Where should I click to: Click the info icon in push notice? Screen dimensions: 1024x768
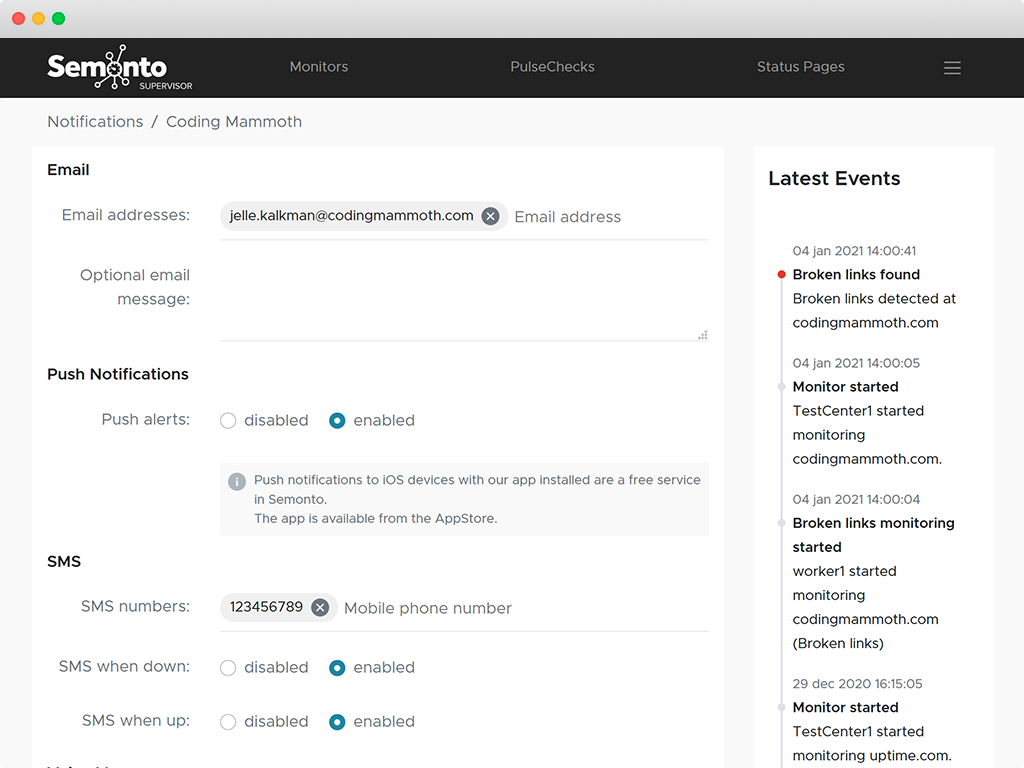coord(237,481)
